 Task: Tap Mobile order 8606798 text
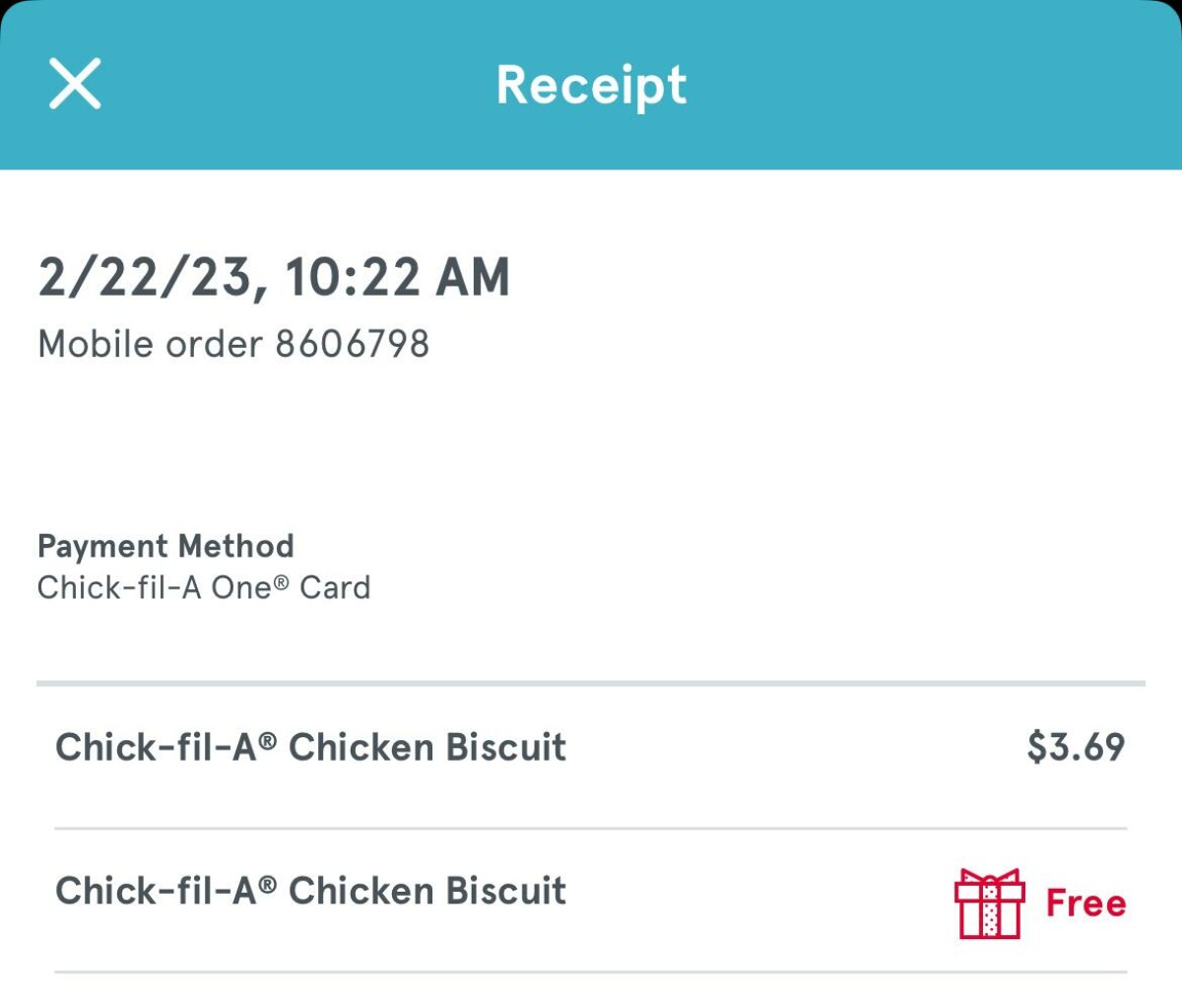(x=233, y=344)
